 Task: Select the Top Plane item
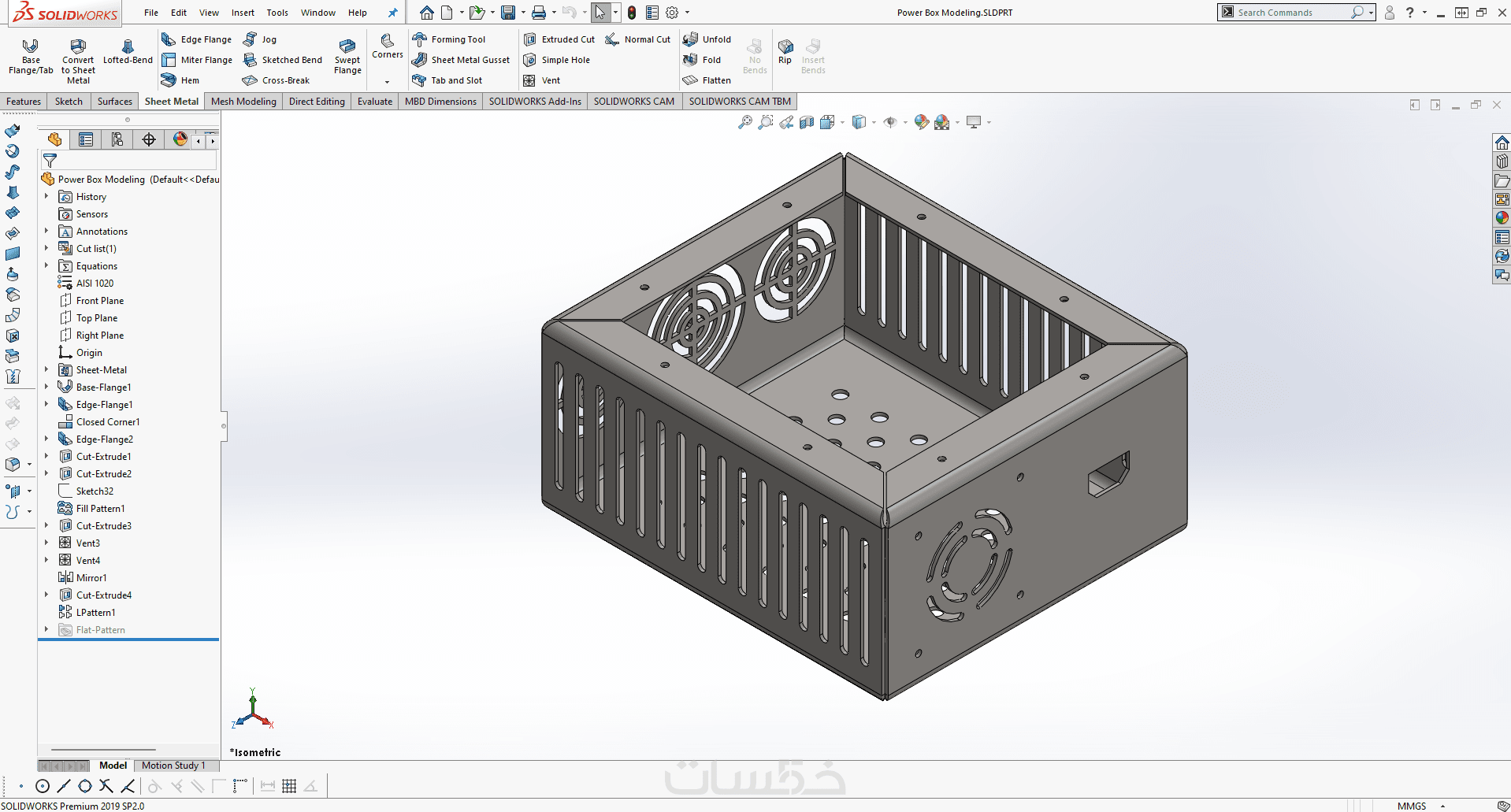[88, 318]
